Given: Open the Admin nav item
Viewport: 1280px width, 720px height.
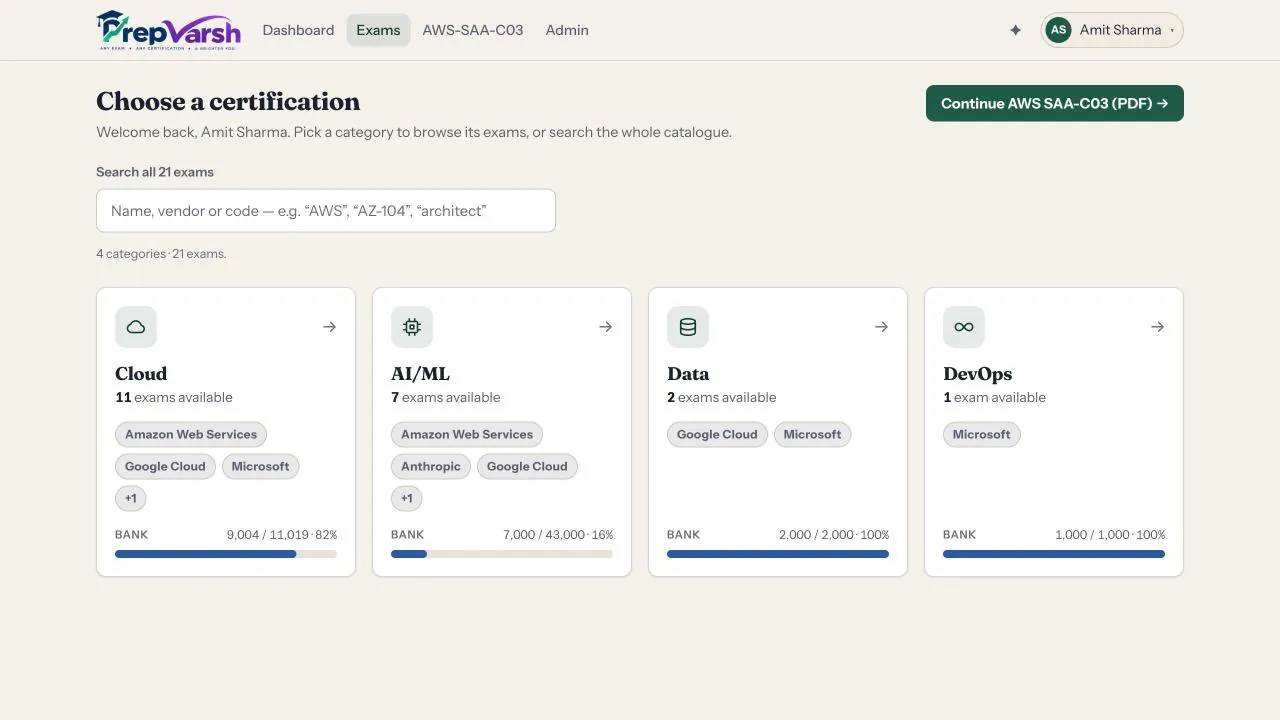Looking at the screenshot, I should click(567, 30).
